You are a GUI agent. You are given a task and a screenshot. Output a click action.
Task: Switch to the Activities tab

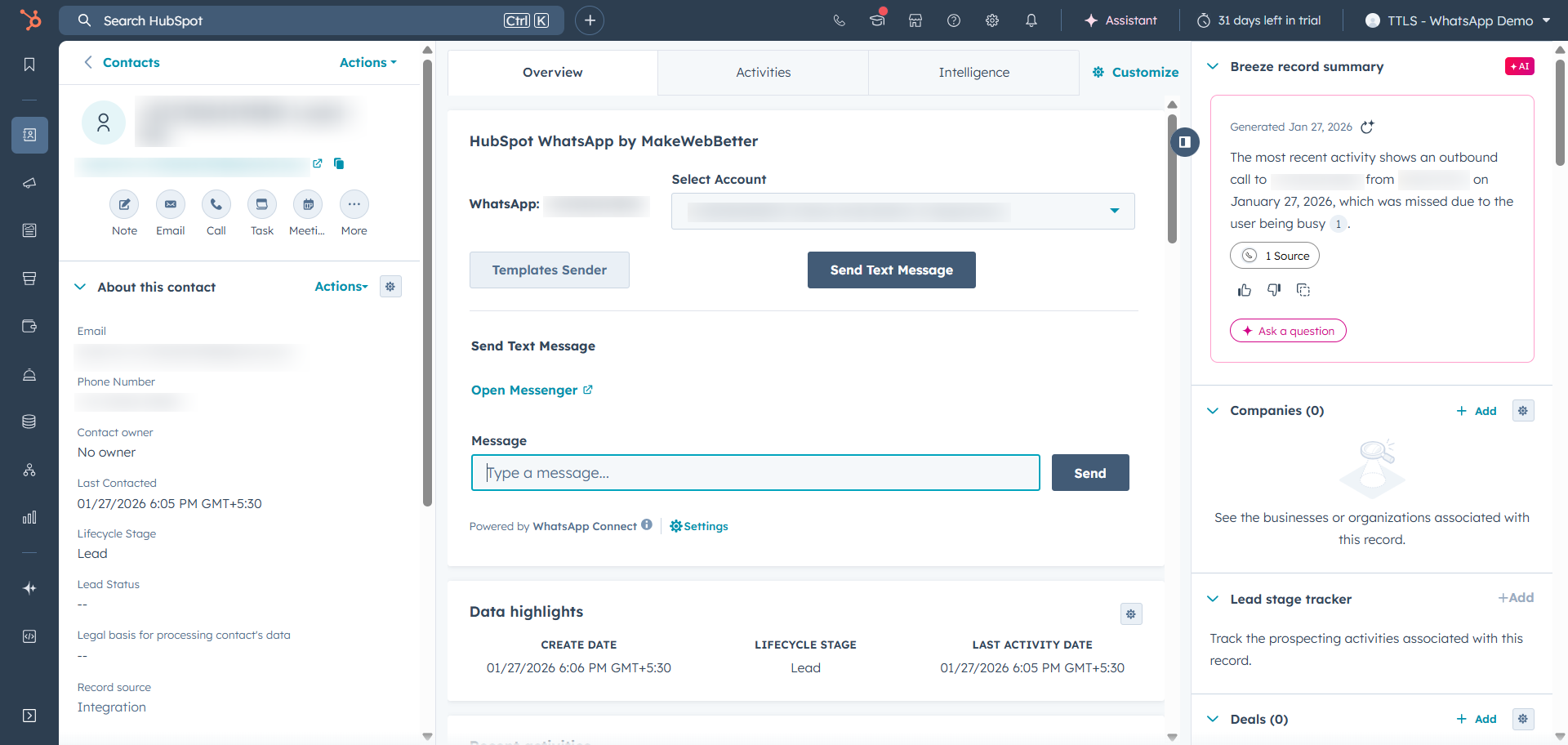(x=763, y=73)
